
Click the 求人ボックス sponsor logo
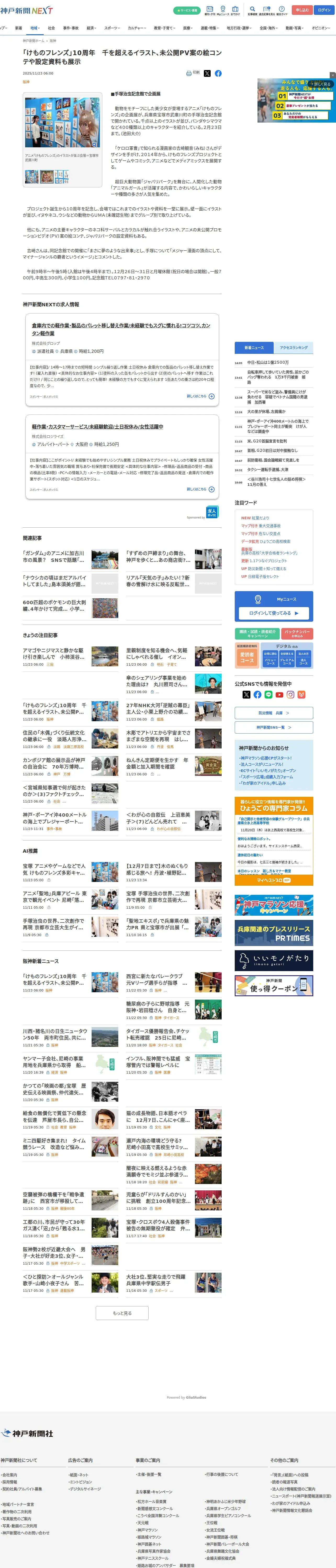212,512
